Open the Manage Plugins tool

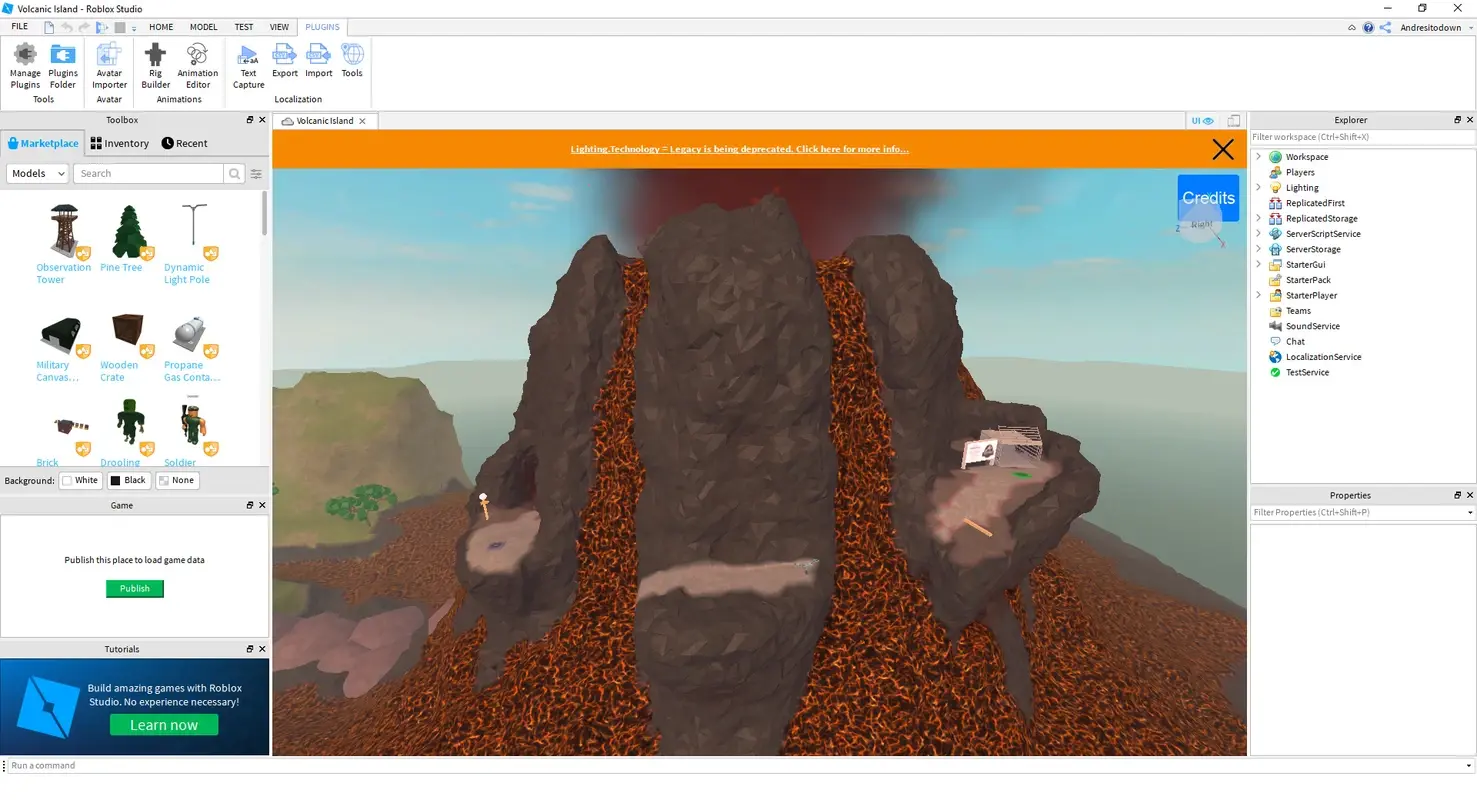coord(25,66)
